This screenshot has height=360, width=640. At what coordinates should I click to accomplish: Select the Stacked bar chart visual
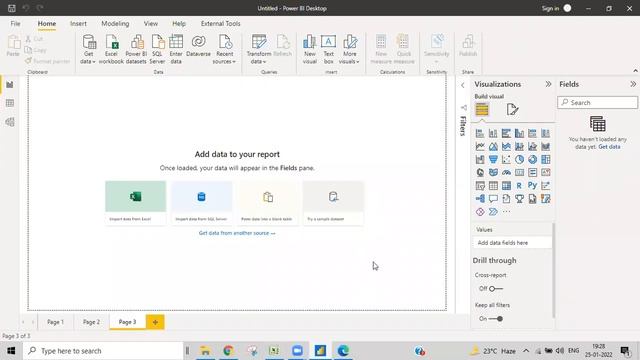pyautogui.click(x=480, y=133)
